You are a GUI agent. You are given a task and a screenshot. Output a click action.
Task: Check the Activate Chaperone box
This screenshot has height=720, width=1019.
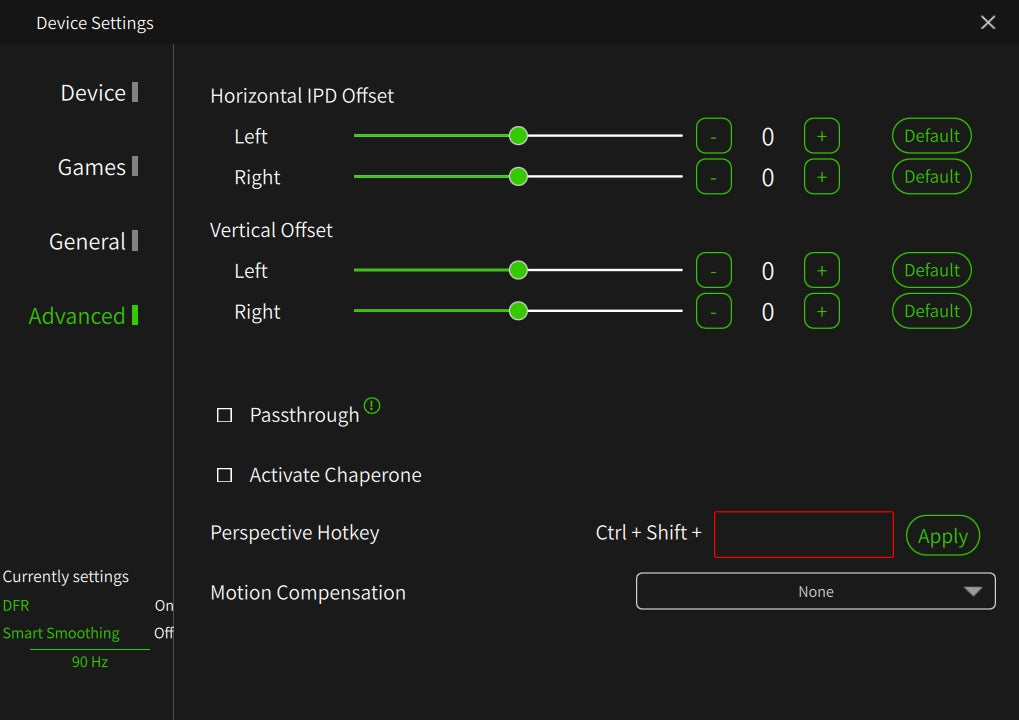click(x=225, y=475)
